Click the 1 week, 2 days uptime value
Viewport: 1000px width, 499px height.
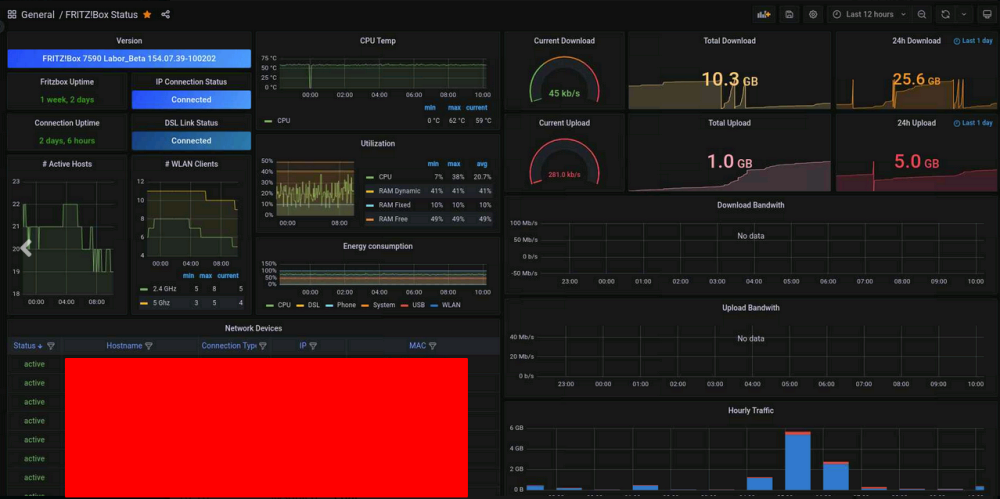pos(67,100)
